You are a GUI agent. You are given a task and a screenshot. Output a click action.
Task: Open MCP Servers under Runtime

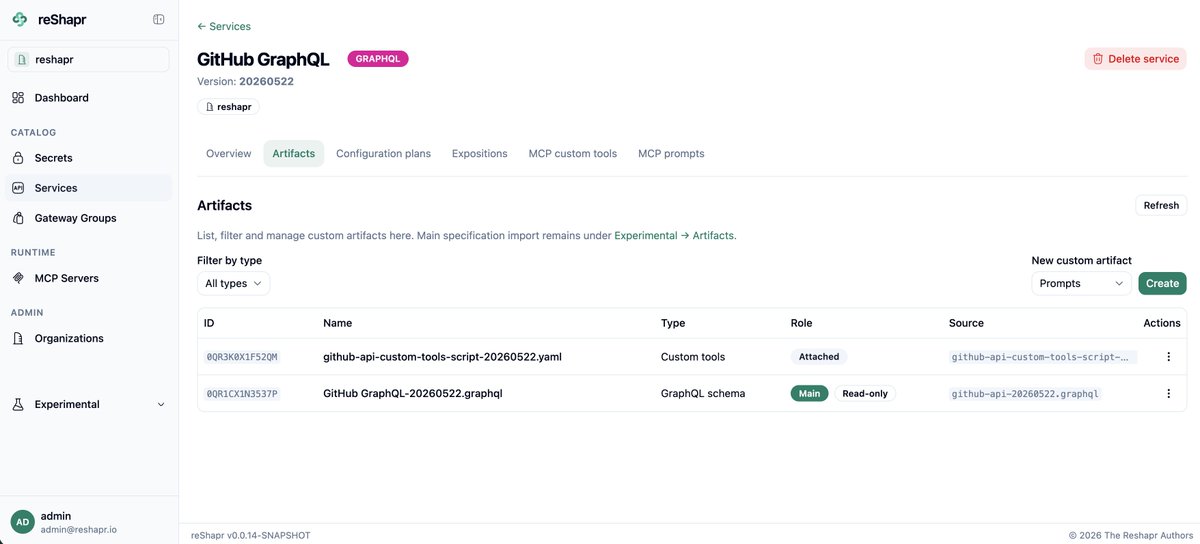tap(89, 278)
